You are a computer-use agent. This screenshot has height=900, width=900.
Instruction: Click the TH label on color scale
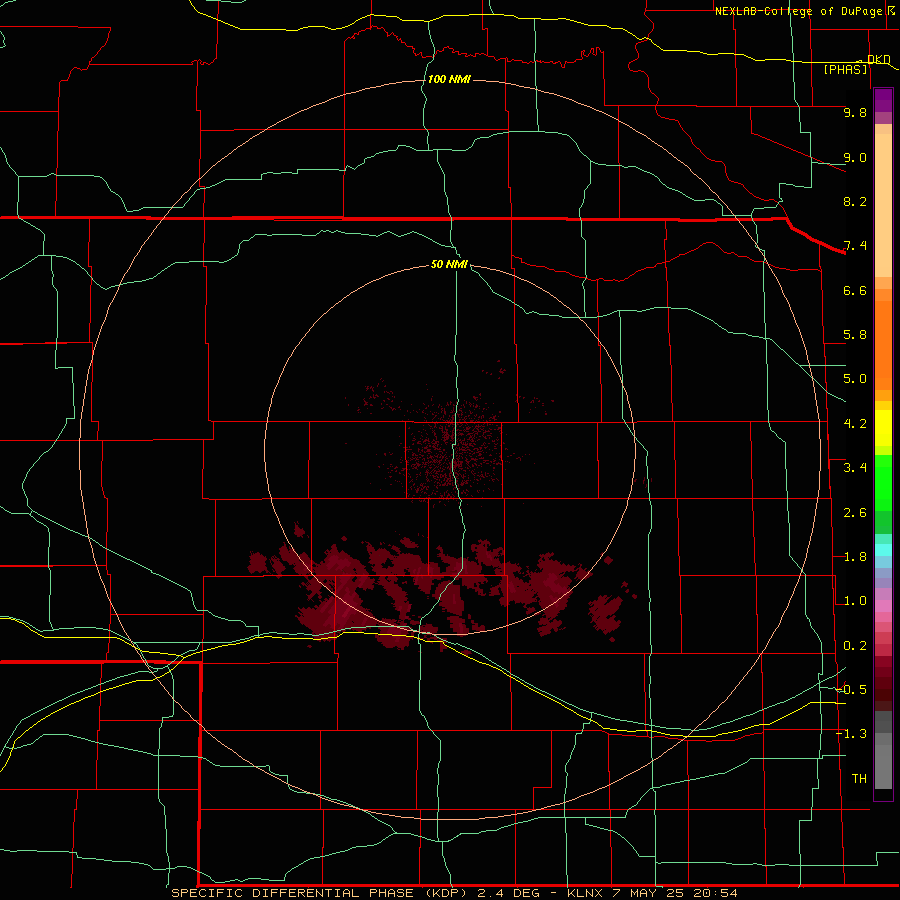pos(859,779)
